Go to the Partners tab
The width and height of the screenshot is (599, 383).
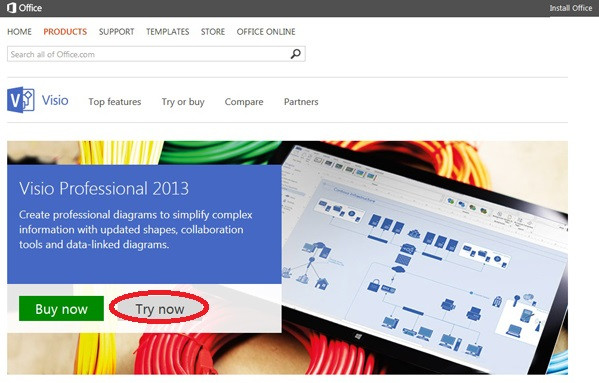click(301, 102)
